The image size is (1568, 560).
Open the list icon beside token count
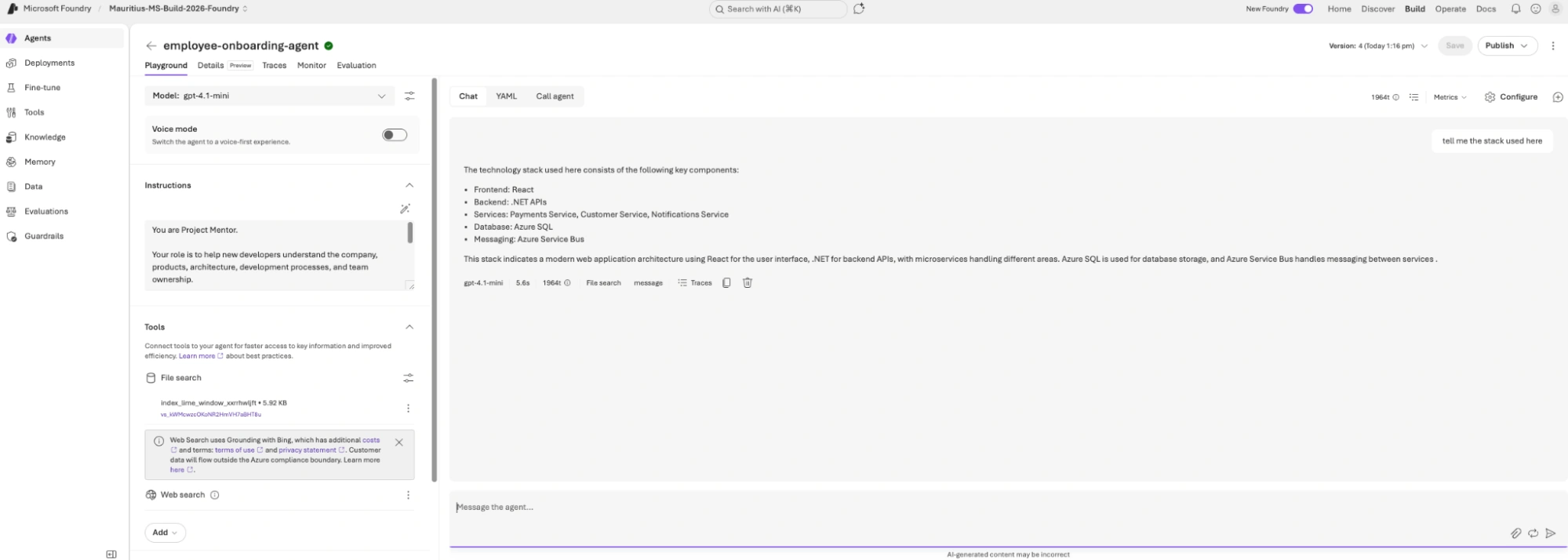click(x=1414, y=97)
